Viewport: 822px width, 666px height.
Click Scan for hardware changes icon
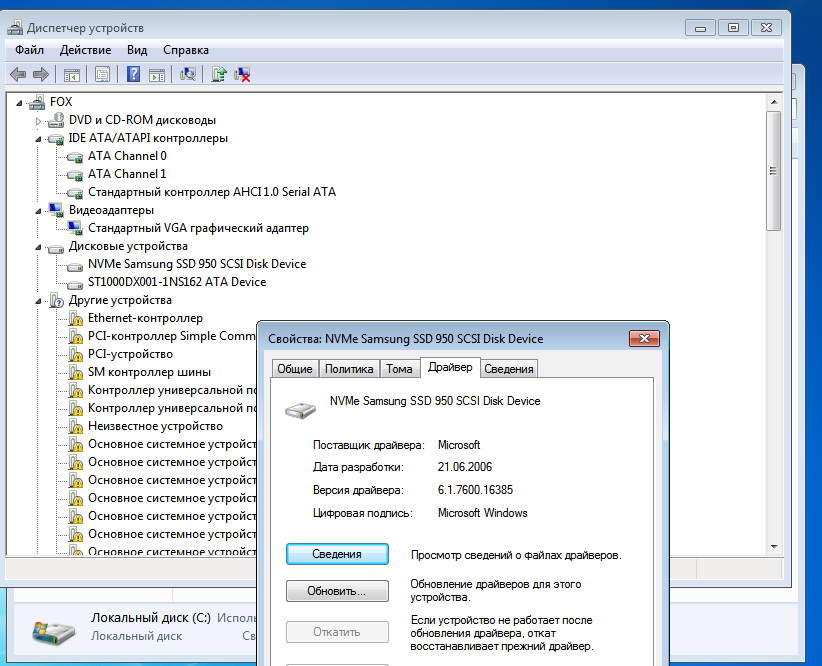188,74
